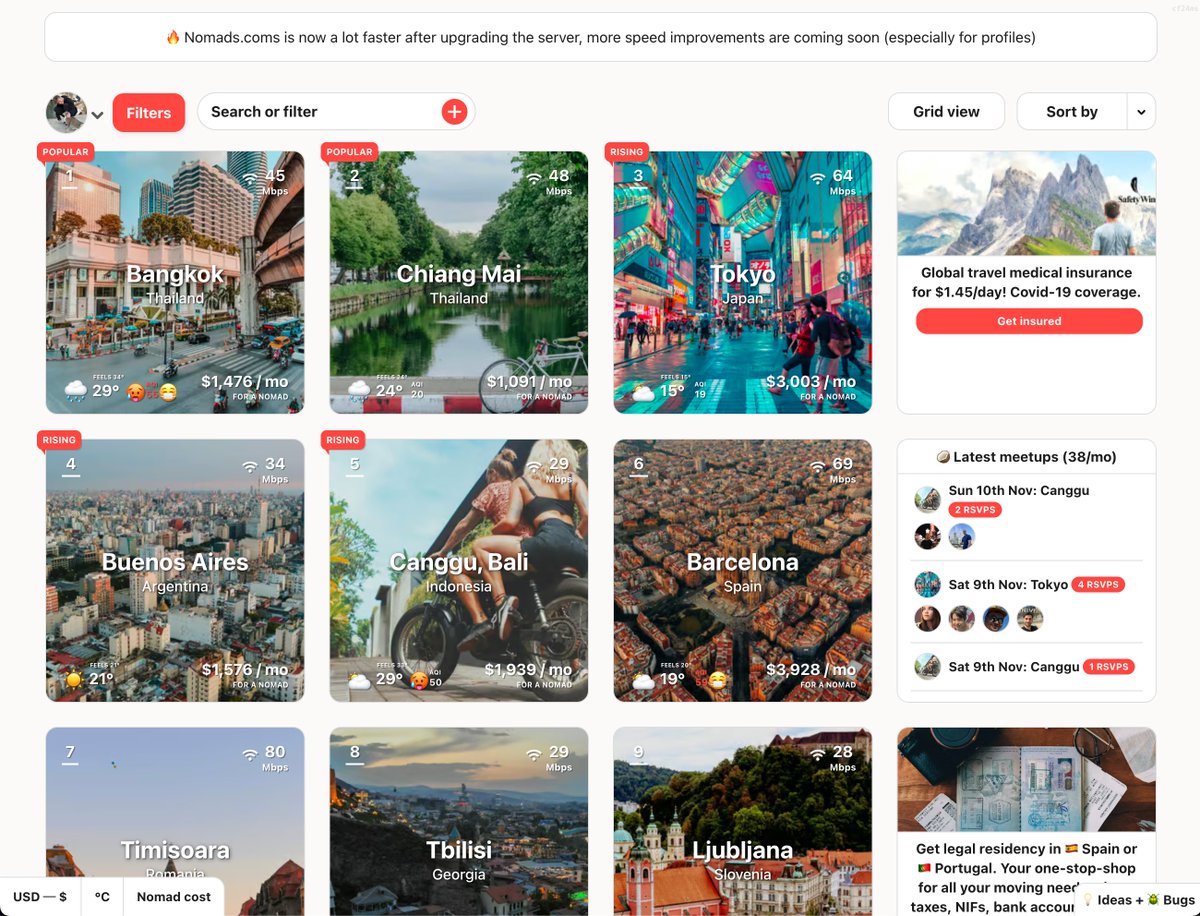Open the profile avatar menu
Screen dimensions: 1200x916
coord(75,113)
